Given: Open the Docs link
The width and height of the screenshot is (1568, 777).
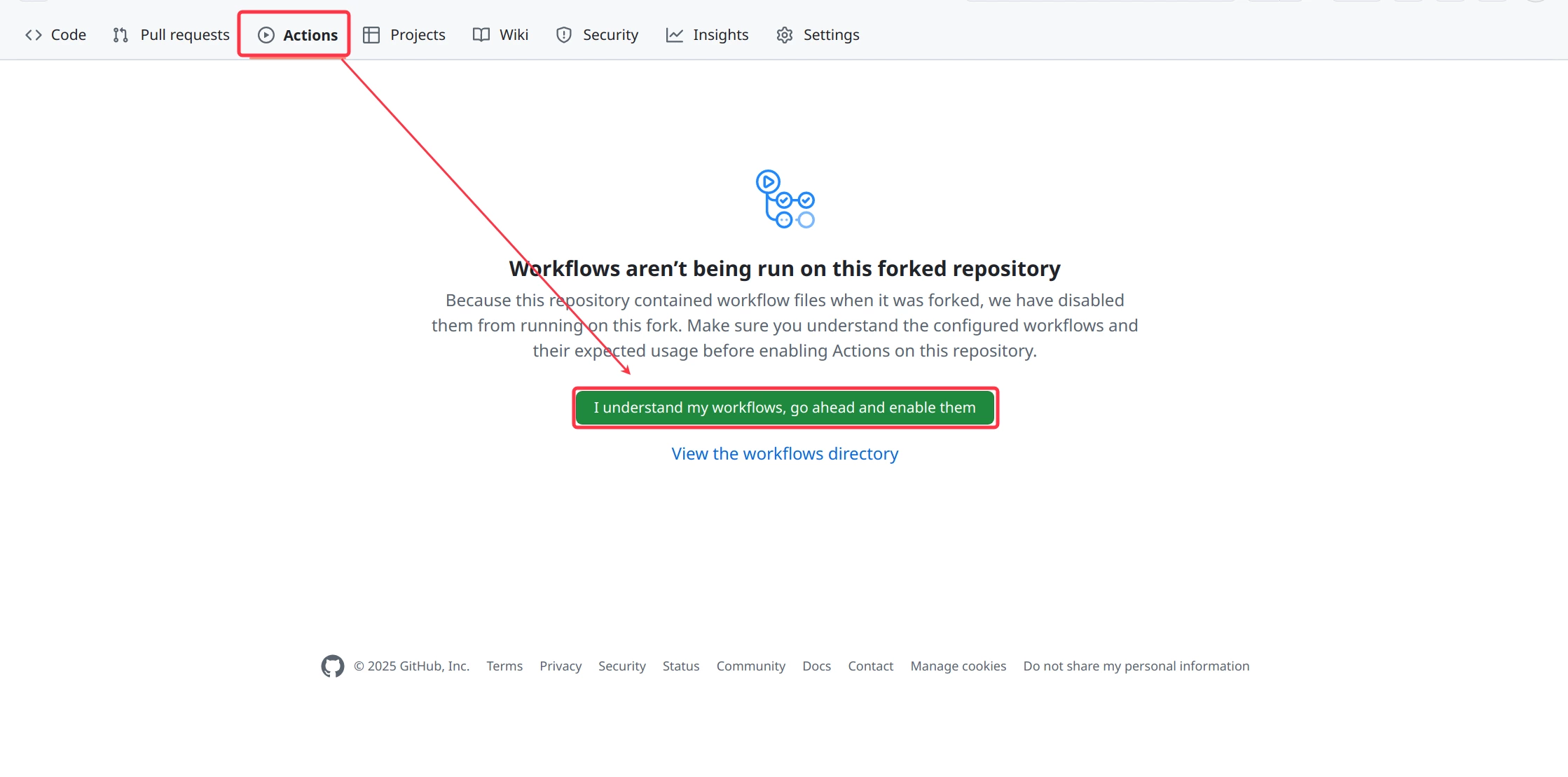Looking at the screenshot, I should (x=816, y=666).
